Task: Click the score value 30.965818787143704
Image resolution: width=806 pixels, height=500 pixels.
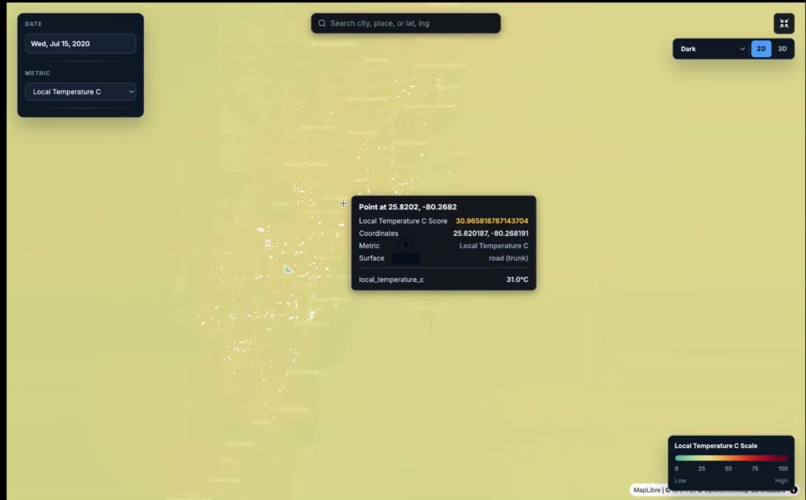Action: (492, 221)
